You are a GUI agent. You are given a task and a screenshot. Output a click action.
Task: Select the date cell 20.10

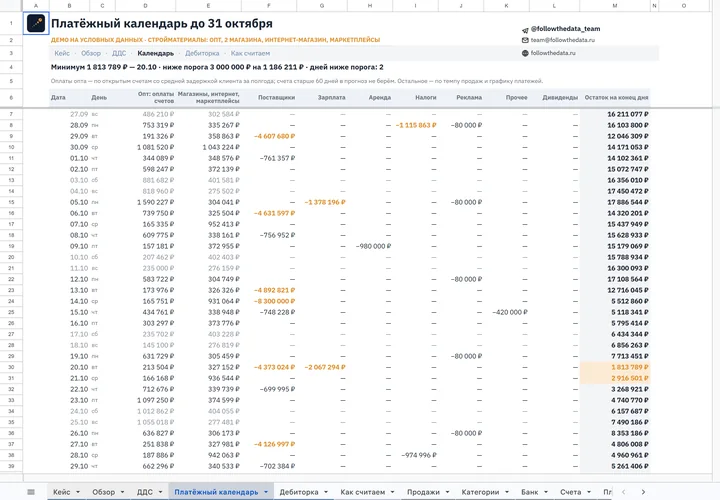click(69, 367)
